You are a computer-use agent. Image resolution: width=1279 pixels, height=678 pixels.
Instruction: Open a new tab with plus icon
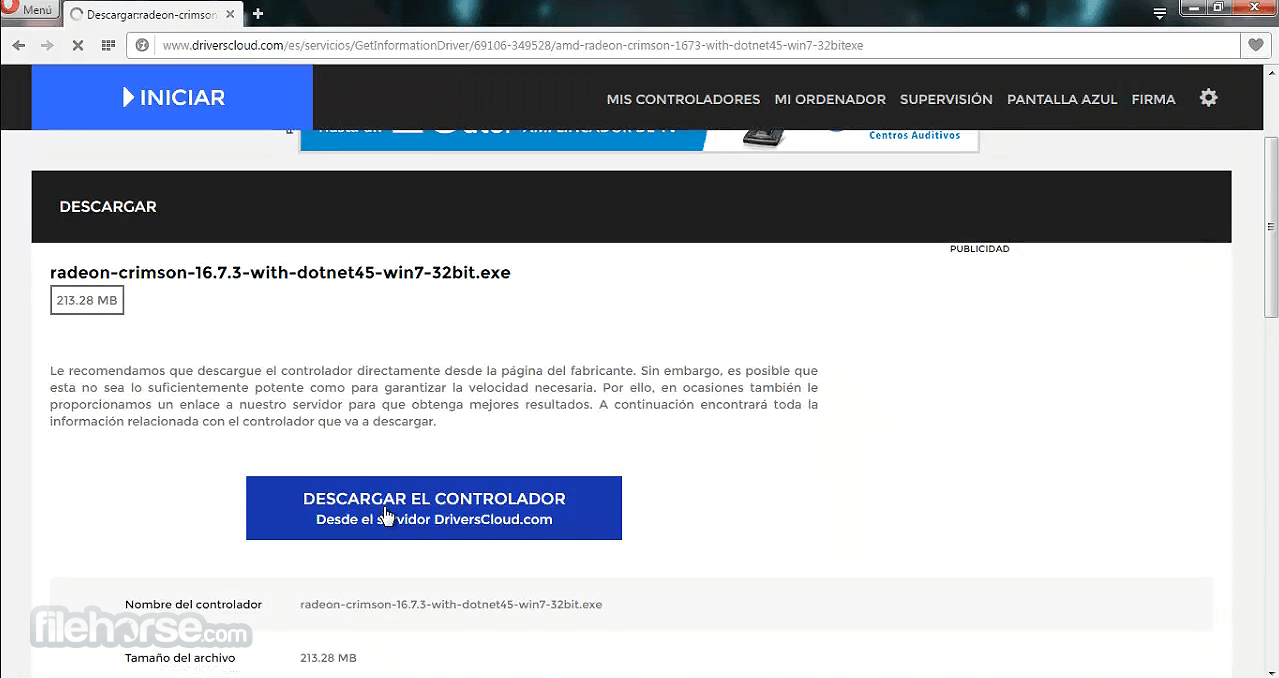[258, 14]
